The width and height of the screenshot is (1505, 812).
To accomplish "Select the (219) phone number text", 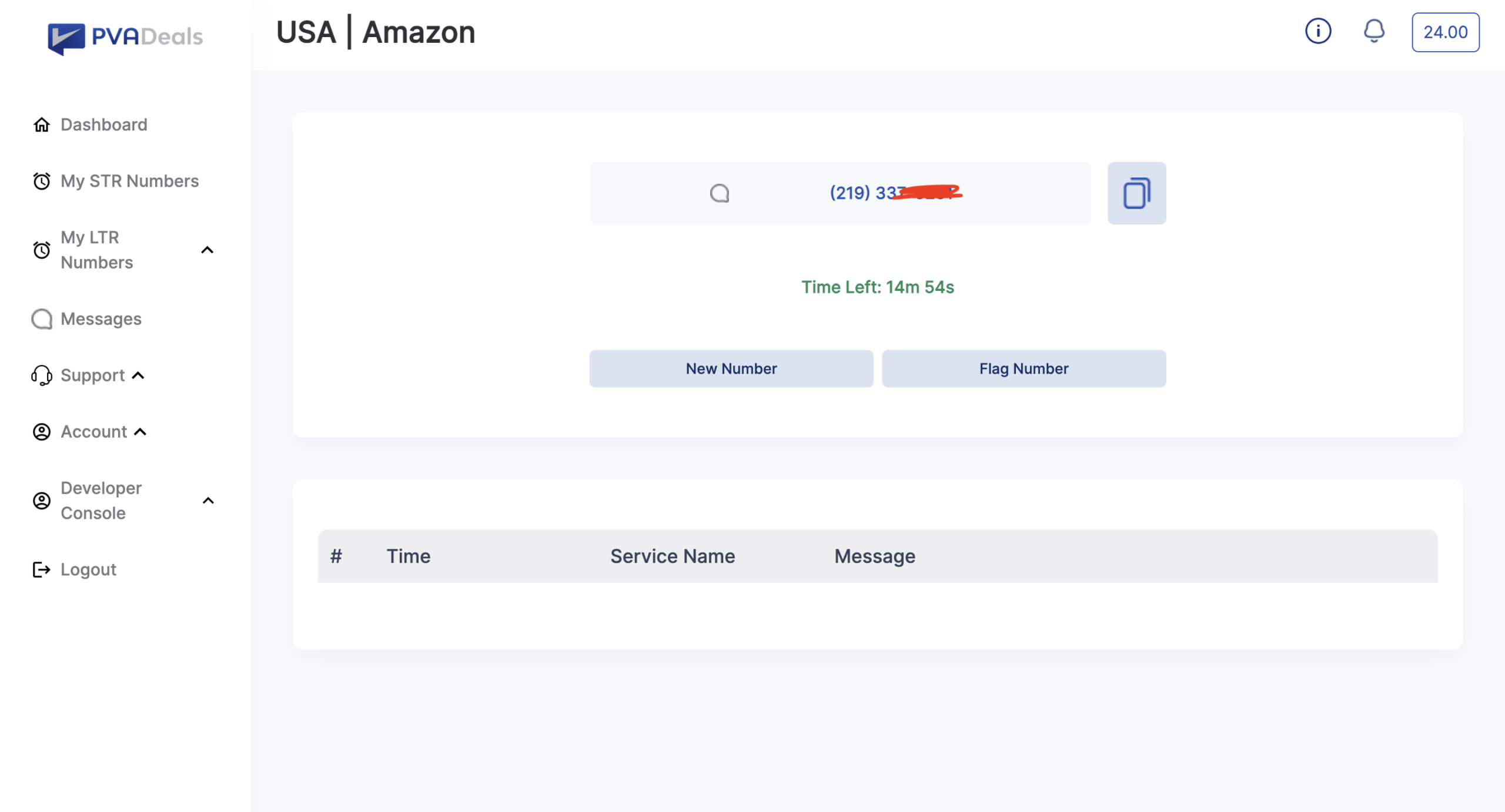I will coord(895,193).
